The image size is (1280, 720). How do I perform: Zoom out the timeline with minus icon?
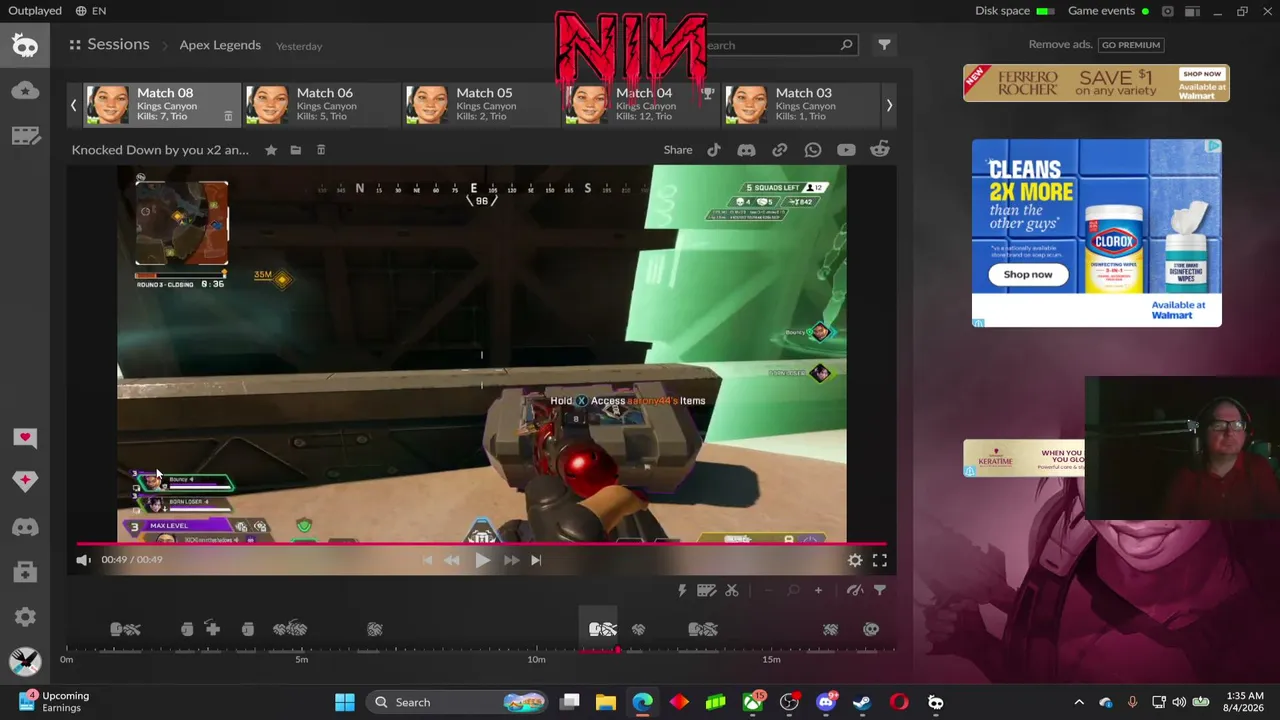768,591
